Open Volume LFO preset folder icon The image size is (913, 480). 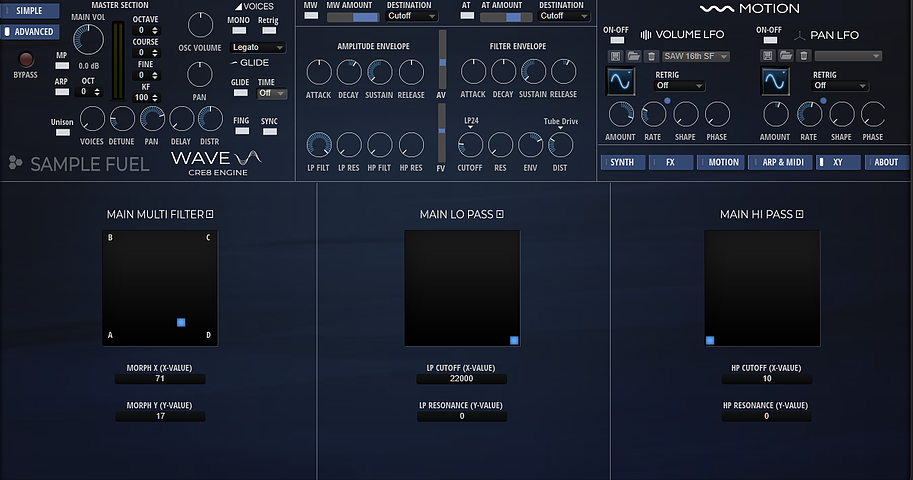[x=634, y=56]
